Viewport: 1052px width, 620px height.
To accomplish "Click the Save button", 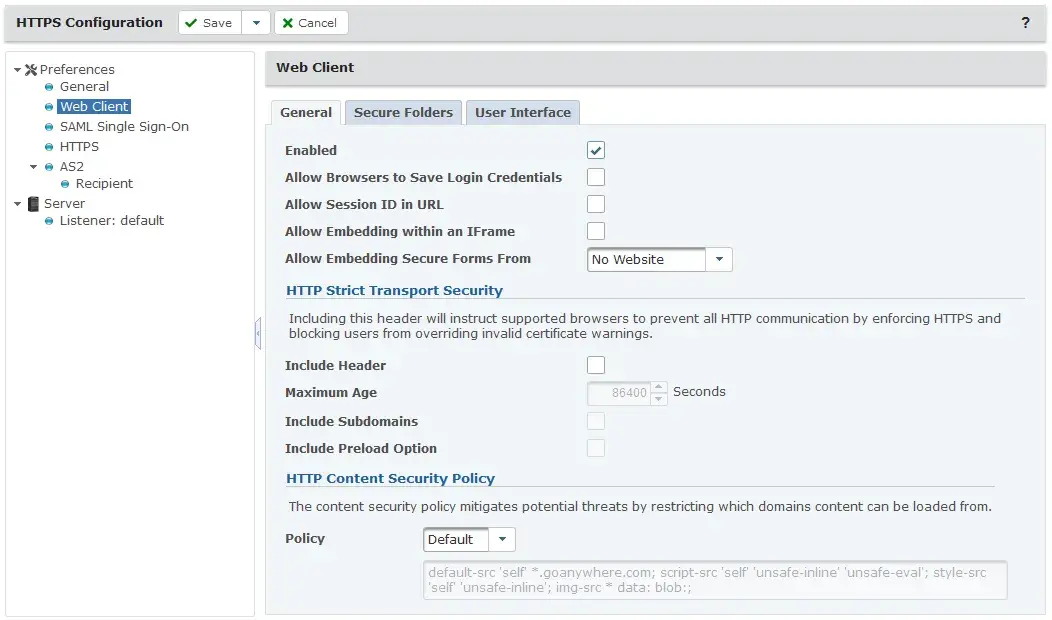I will tap(207, 21).
